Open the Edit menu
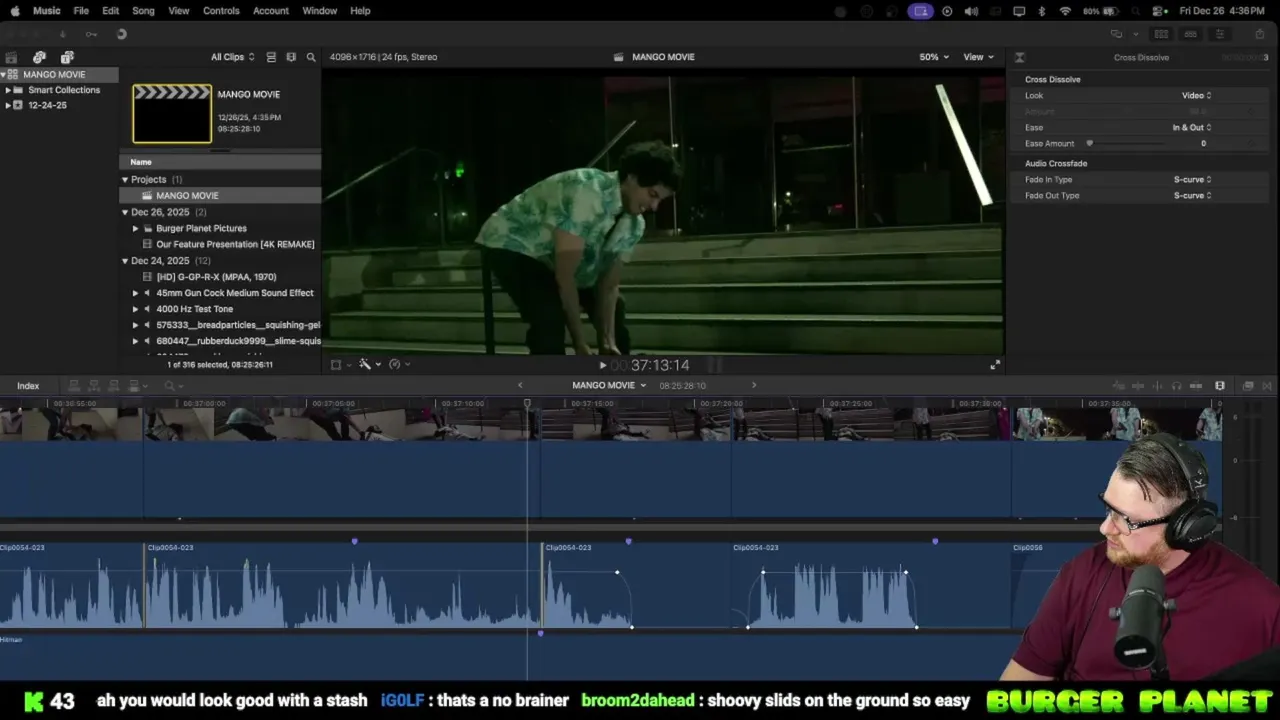Viewport: 1280px width, 720px height. [111, 11]
